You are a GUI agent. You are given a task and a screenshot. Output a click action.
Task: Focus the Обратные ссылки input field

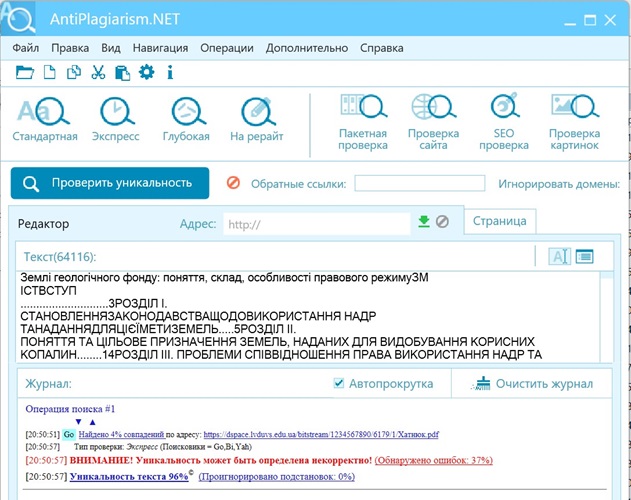tap(420, 183)
